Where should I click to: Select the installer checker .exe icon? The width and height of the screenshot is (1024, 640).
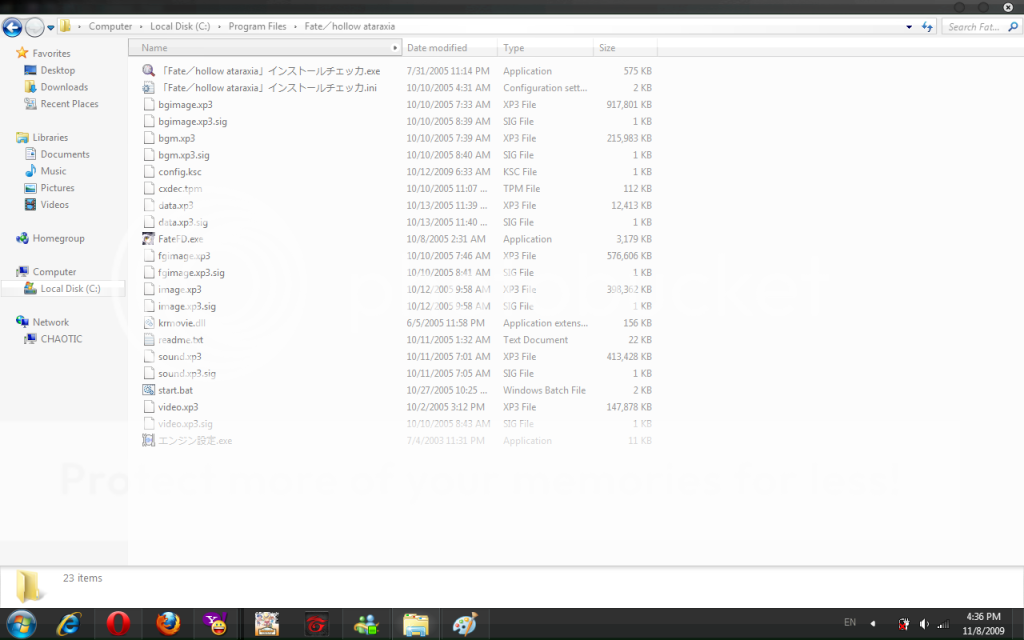pos(148,71)
